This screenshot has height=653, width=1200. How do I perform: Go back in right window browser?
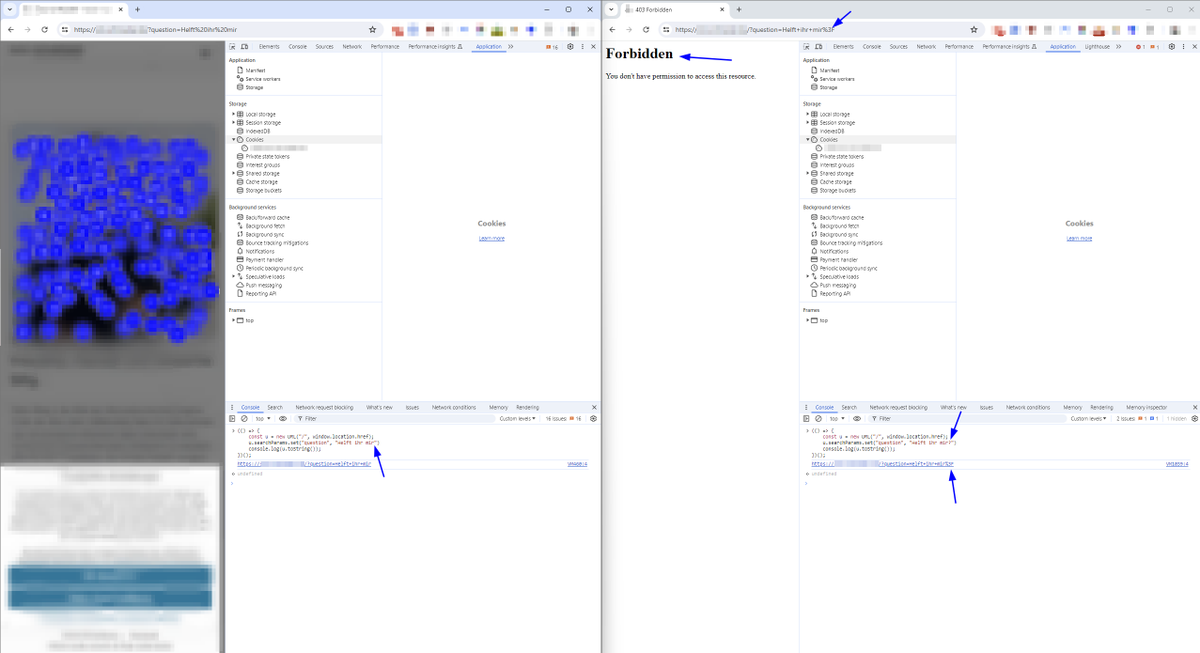(x=611, y=29)
